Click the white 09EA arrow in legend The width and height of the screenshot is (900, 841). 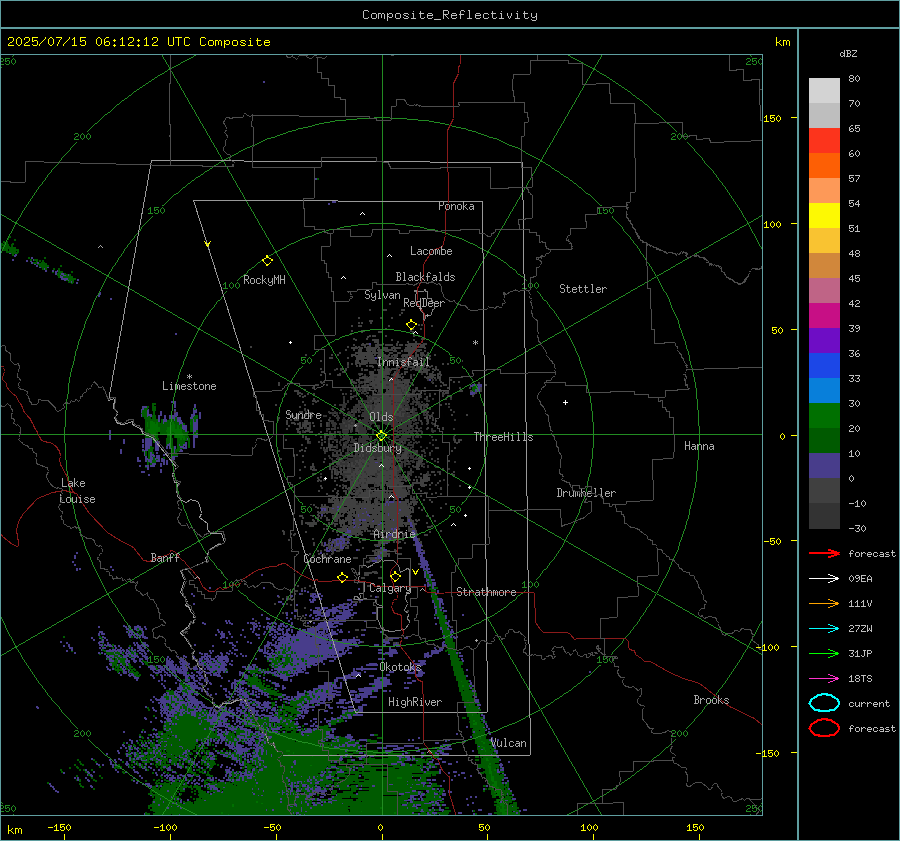[x=824, y=579]
